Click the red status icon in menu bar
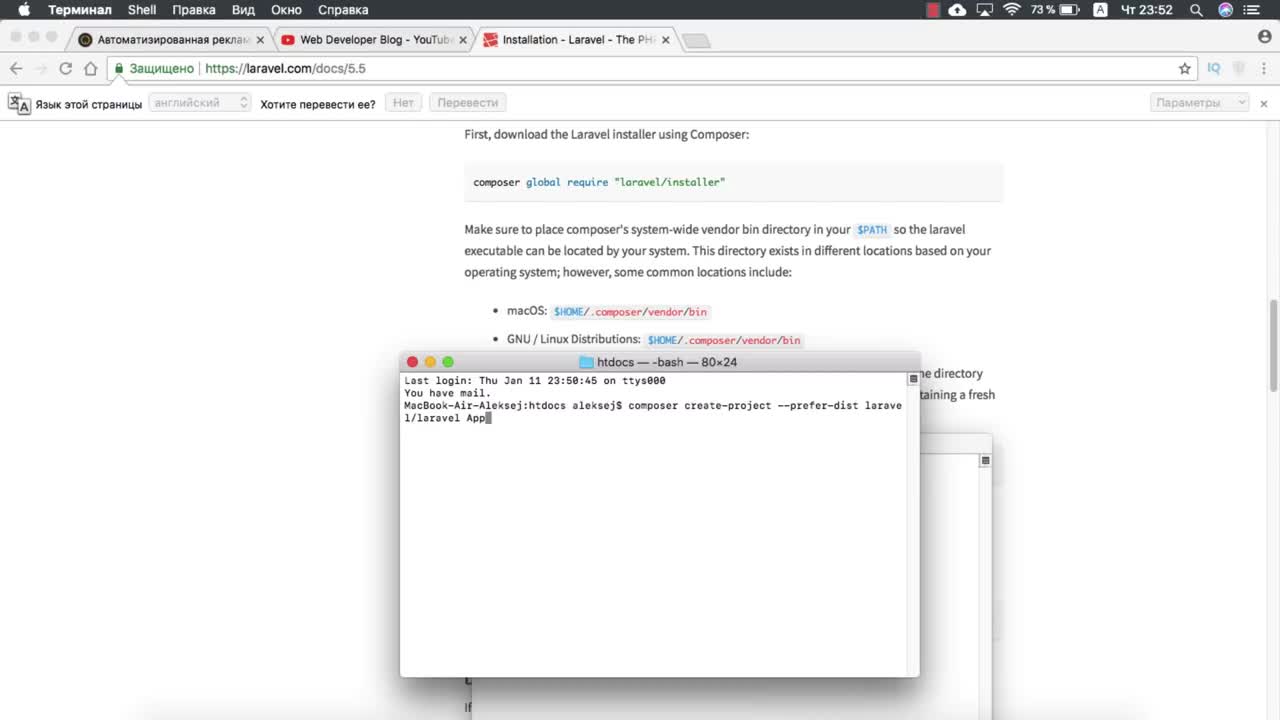Screen dimensions: 1280x720 [x=933, y=10]
